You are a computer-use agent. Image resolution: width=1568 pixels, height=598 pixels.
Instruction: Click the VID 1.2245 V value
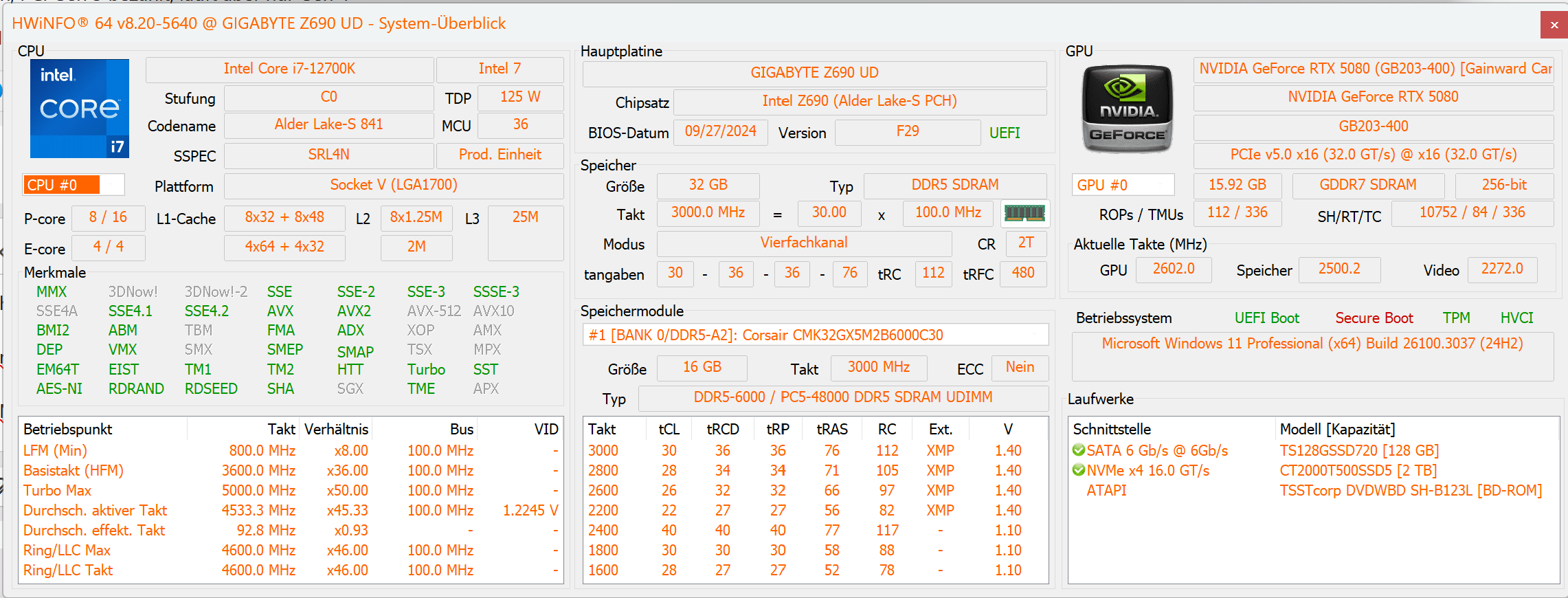click(530, 511)
